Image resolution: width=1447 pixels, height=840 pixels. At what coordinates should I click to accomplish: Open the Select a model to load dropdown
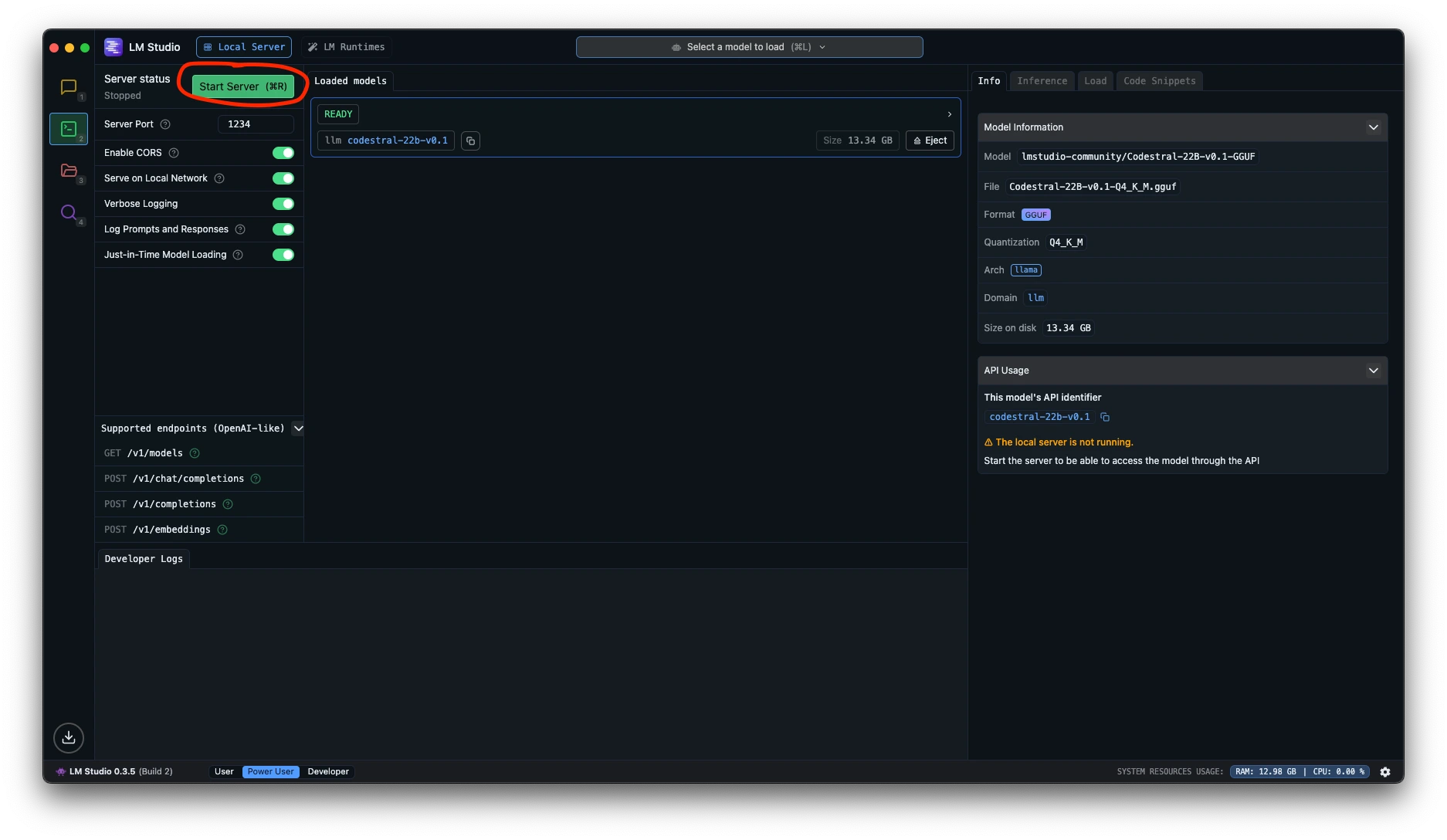[749, 47]
